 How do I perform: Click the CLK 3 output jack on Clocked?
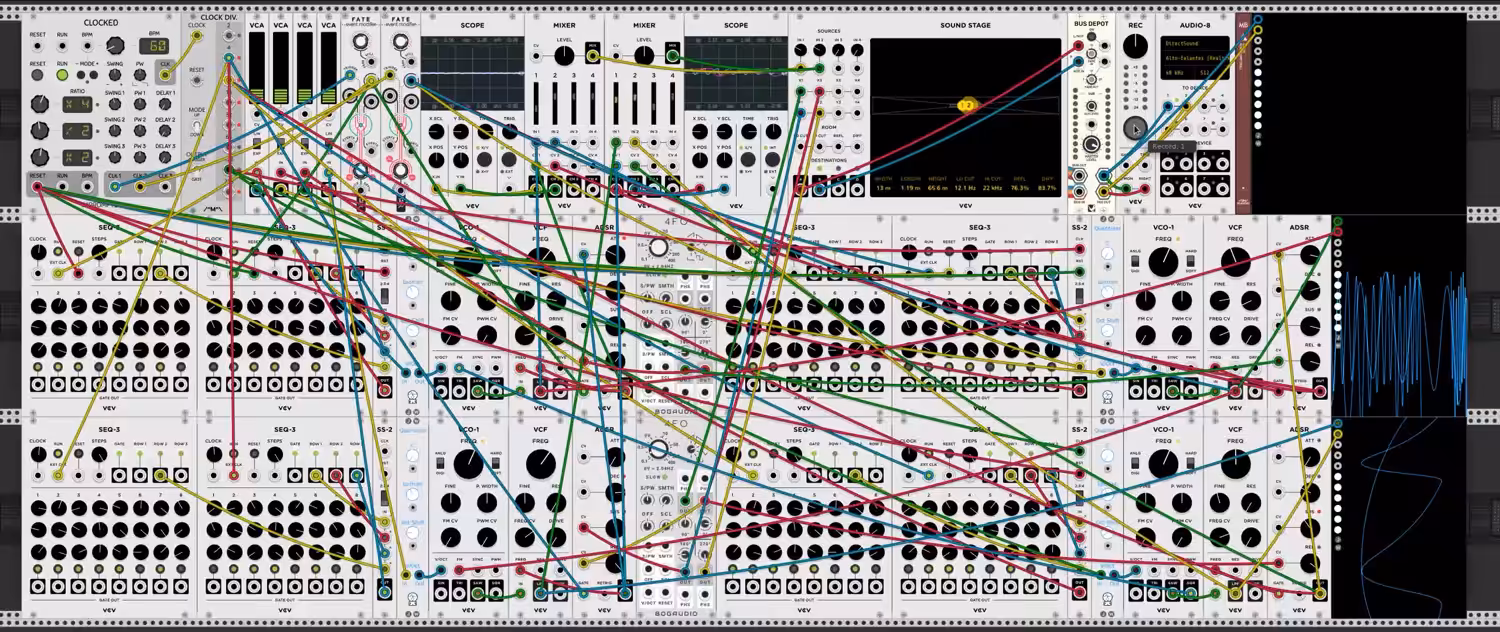click(165, 187)
